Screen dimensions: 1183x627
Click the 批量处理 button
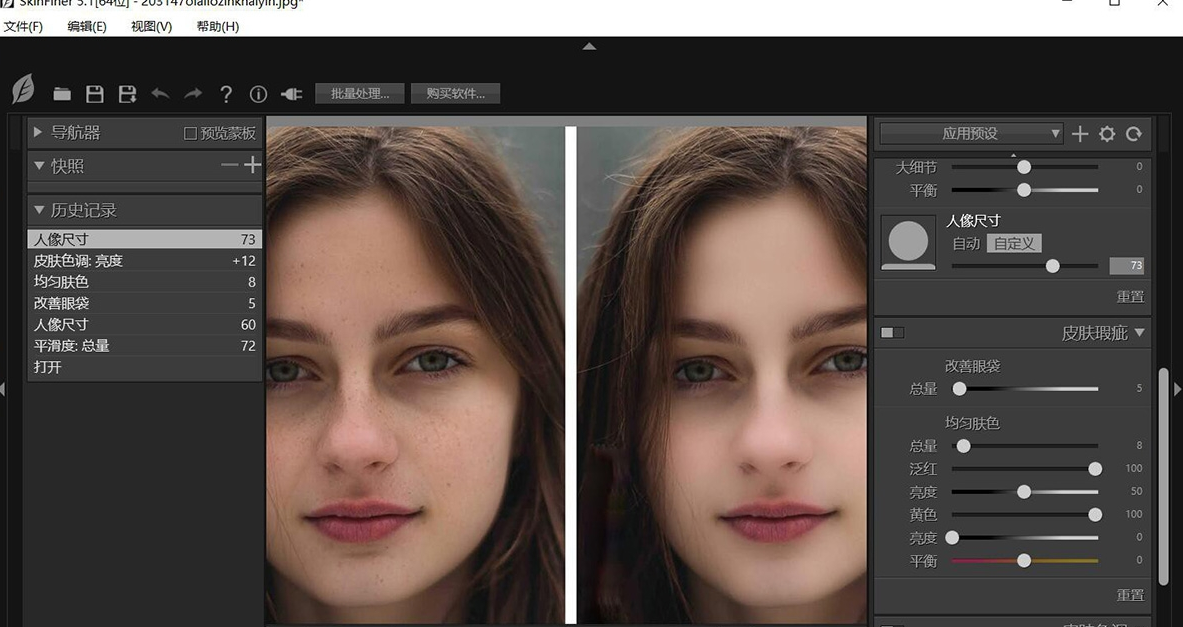360,94
